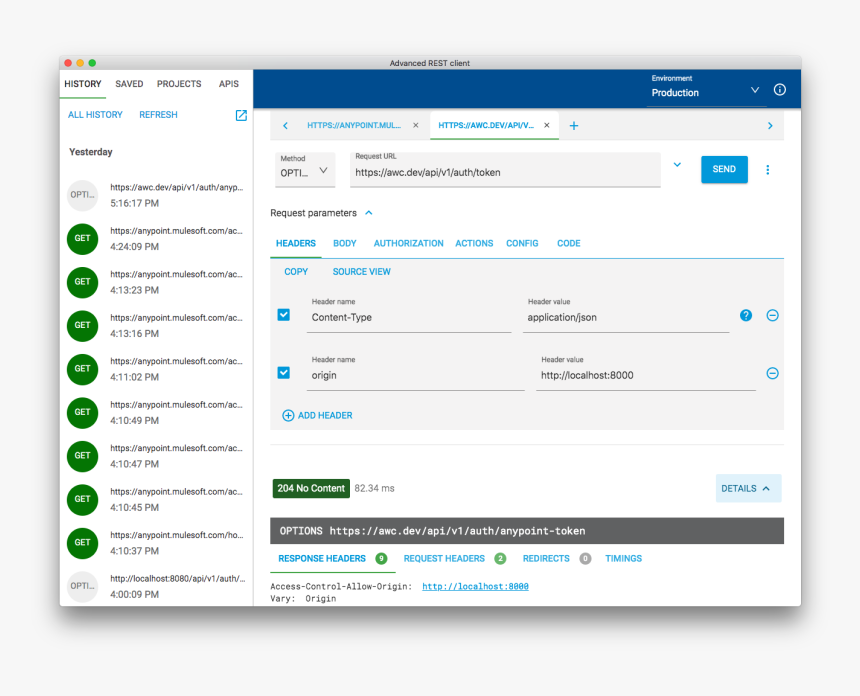The image size is (860, 696).
Task: Add a new request tab with plus icon
Action: tap(574, 126)
